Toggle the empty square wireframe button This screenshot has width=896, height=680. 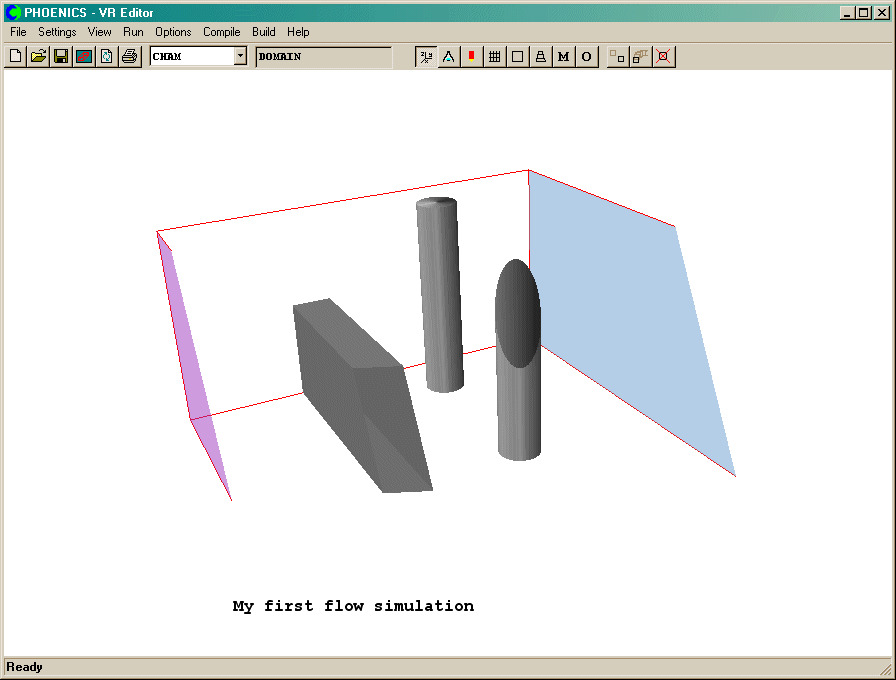coord(517,57)
